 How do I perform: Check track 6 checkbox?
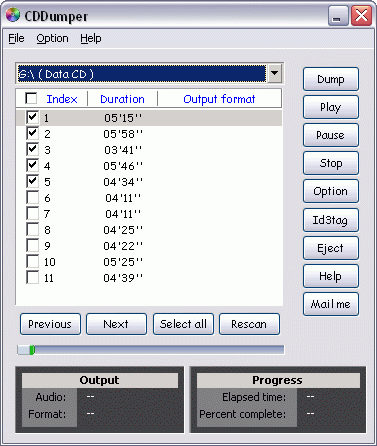click(32, 197)
